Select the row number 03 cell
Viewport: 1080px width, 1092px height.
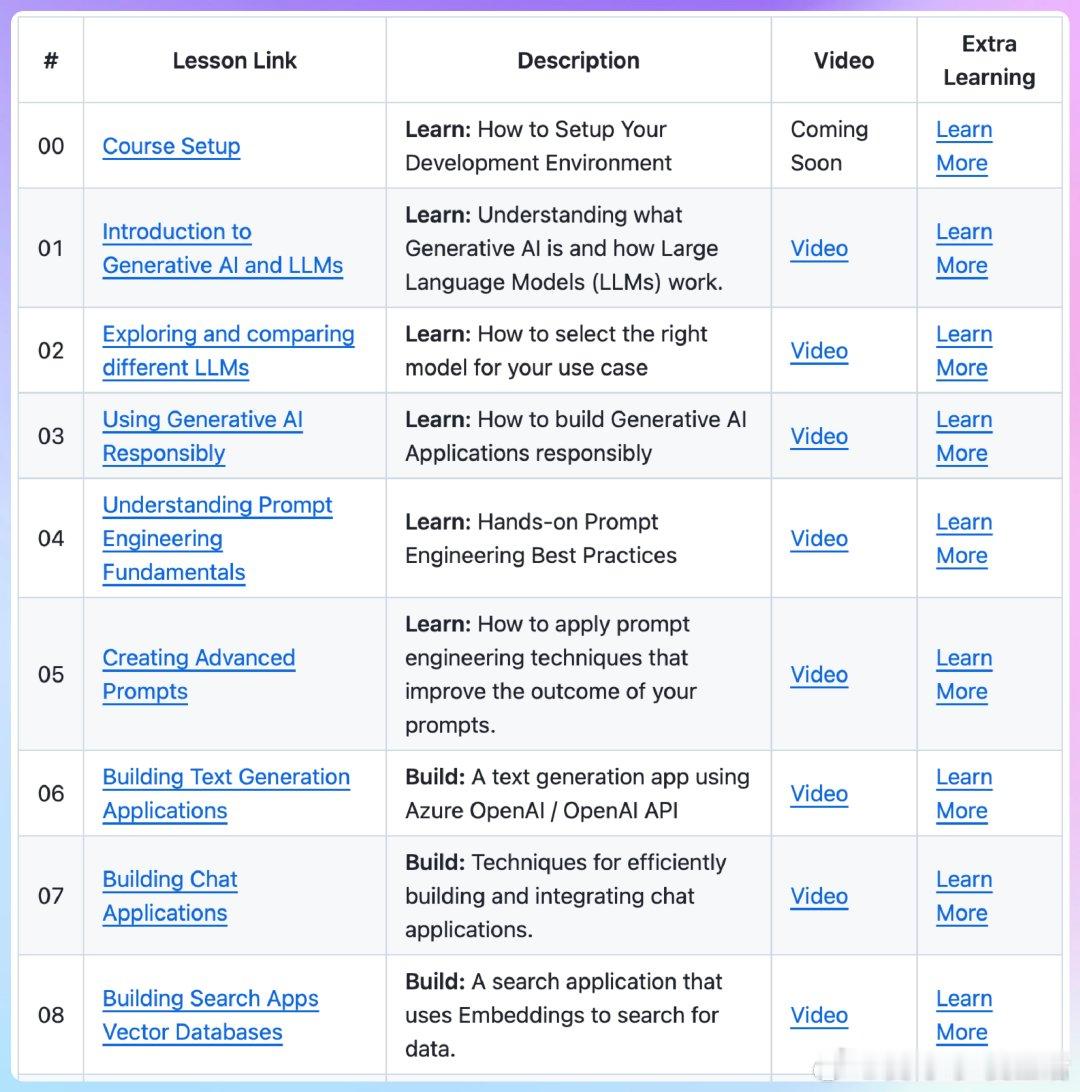[x=51, y=437]
